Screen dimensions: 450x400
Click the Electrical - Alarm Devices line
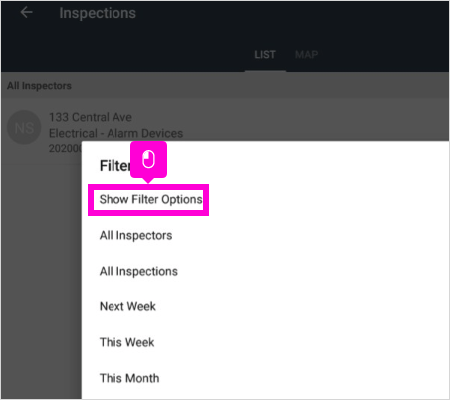pos(116,133)
